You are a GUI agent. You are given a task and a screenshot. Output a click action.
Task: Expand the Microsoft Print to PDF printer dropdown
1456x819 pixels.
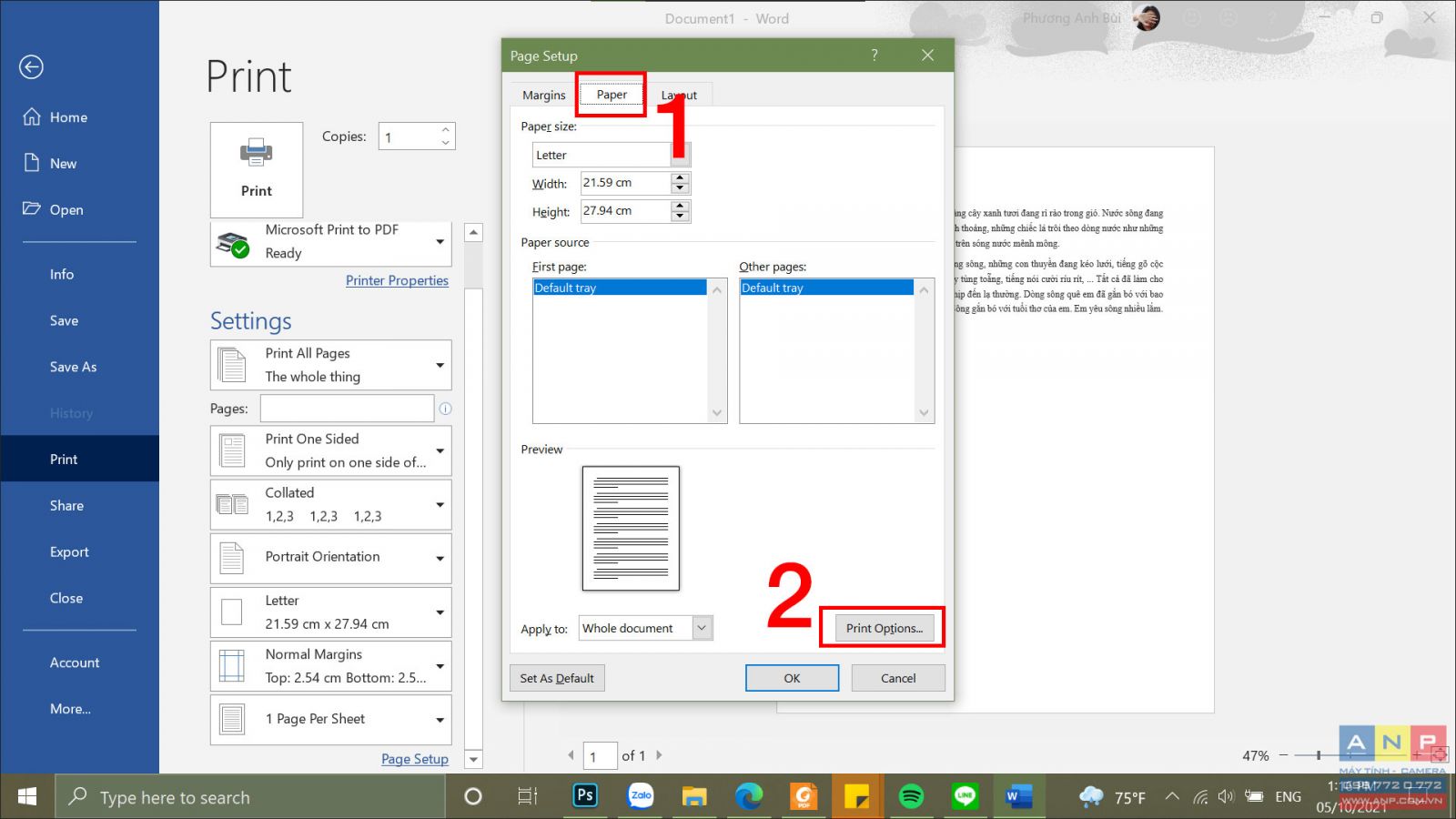tap(440, 241)
